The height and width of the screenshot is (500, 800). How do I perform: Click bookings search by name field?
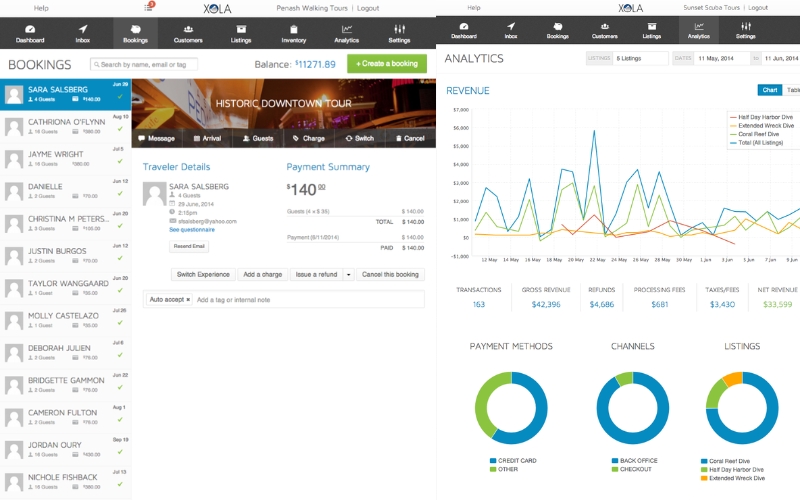click(144, 64)
